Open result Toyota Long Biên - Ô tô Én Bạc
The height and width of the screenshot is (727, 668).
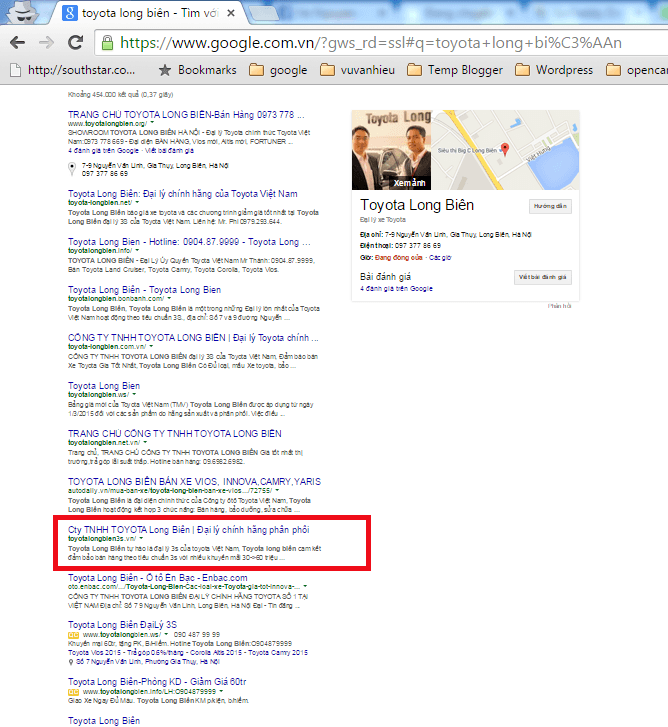coord(158,578)
